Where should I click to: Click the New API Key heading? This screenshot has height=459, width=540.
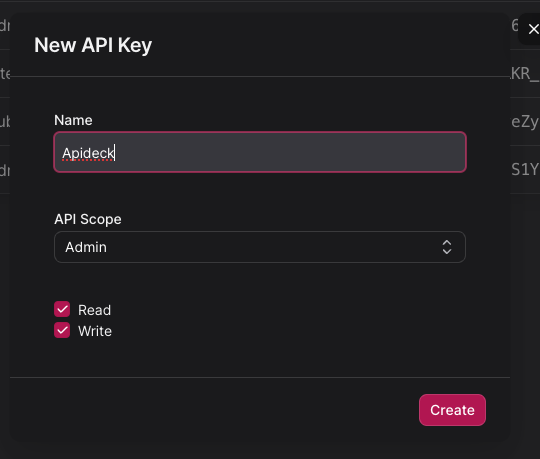93,45
